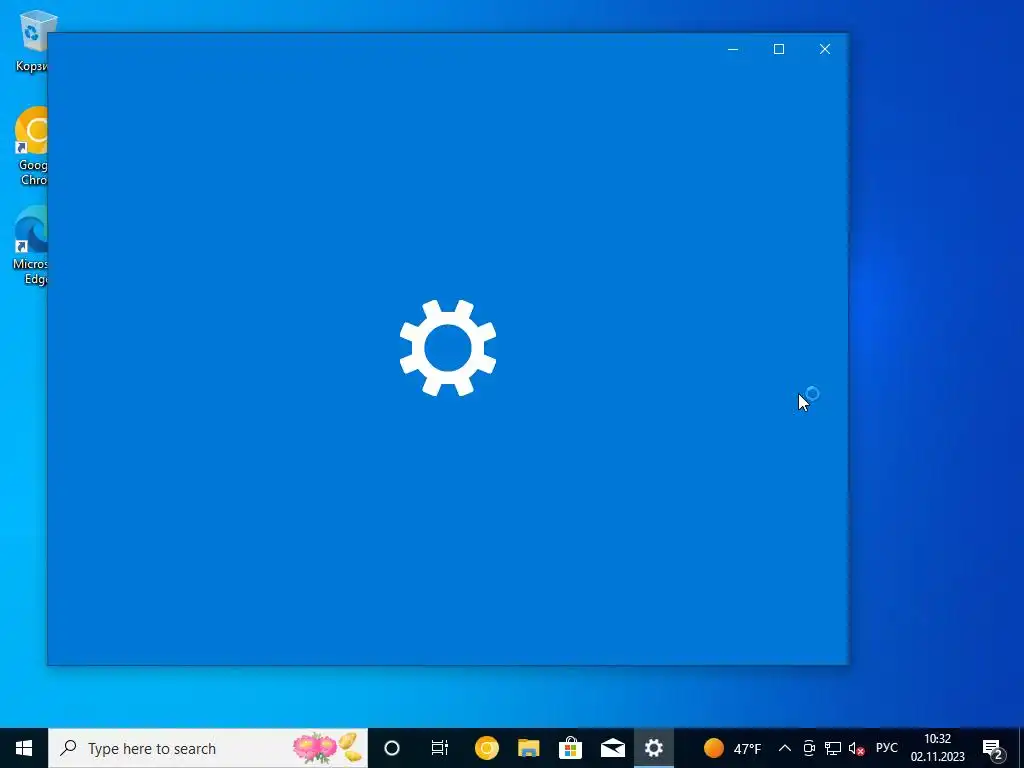This screenshot has height=768, width=1024.
Task: Launch Google Chrome from the taskbar
Action: [x=487, y=748]
